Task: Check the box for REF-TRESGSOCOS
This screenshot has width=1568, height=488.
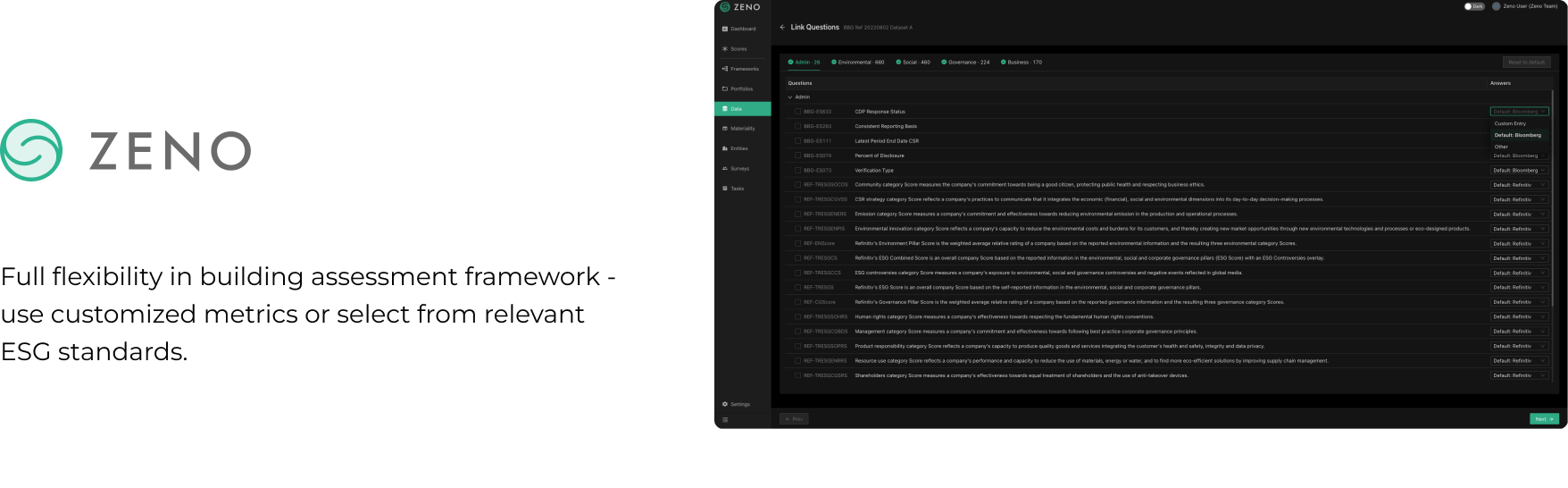Action: (x=797, y=185)
